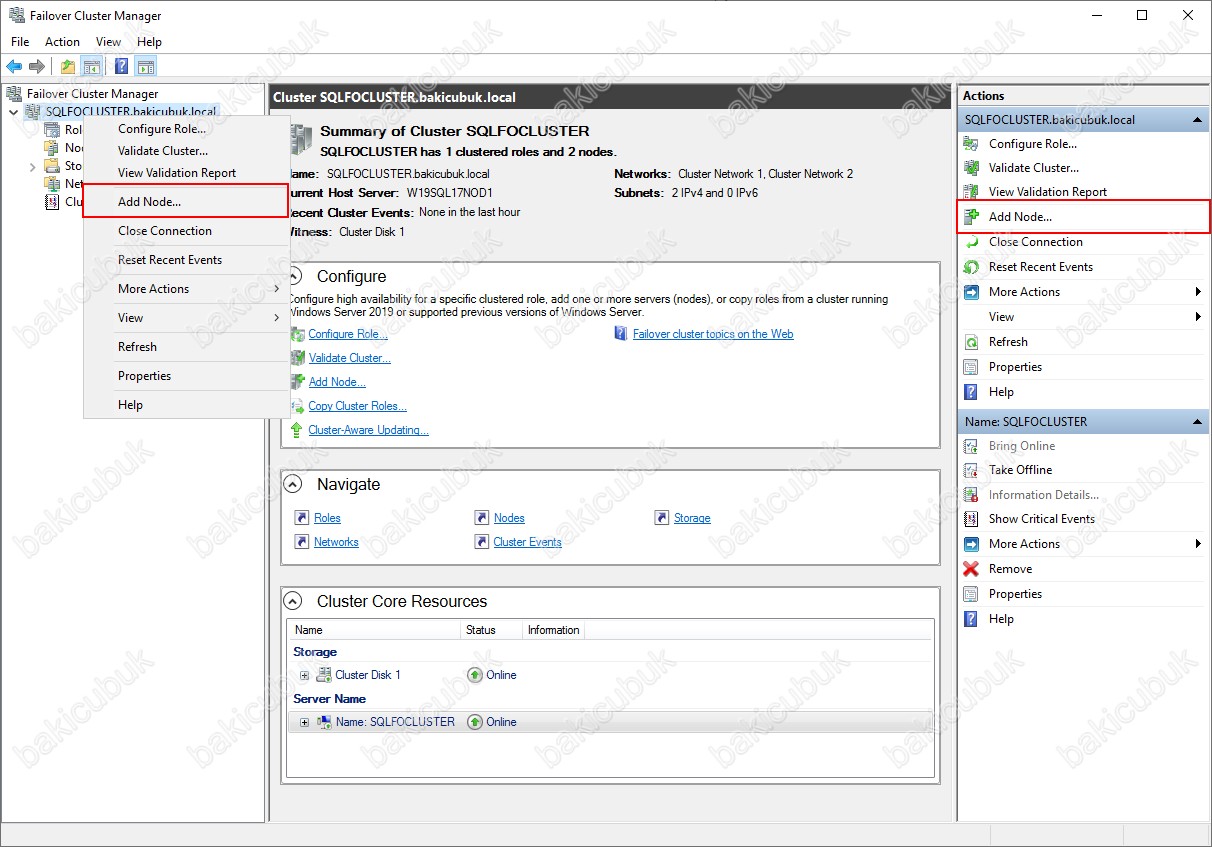Screen dimensions: 1212x847
Task: Expand the Name: SQLFOCLUSTER resource row plus box
Action: click(305, 722)
